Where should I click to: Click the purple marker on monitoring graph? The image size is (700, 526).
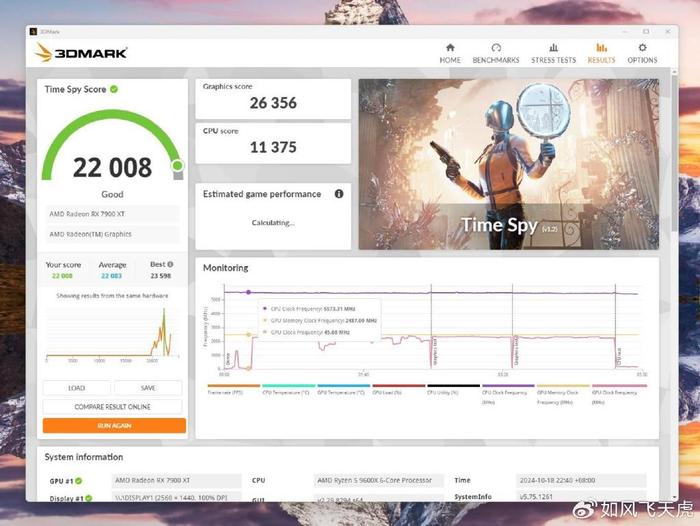click(249, 292)
